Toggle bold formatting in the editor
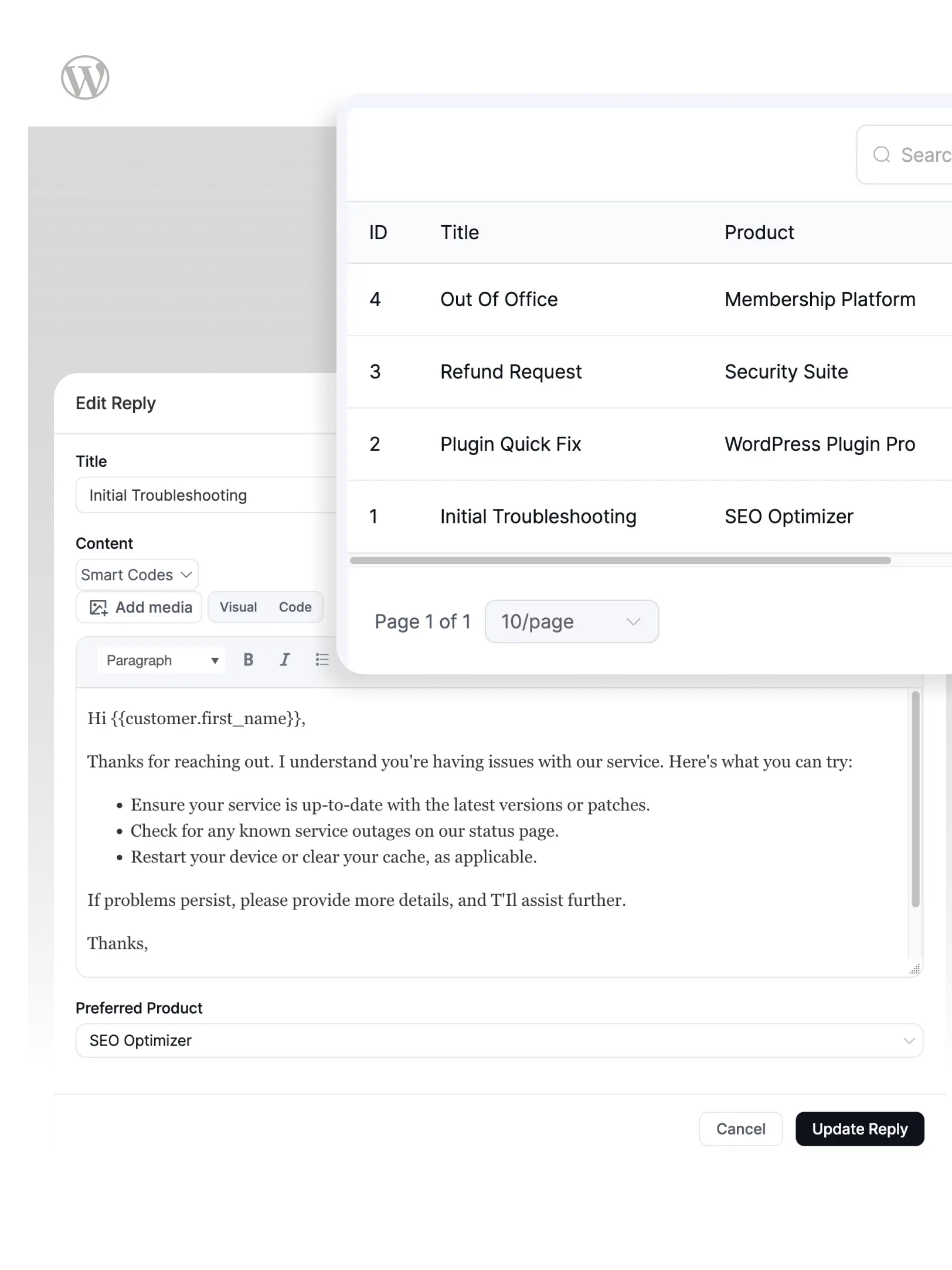 coord(248,660)
